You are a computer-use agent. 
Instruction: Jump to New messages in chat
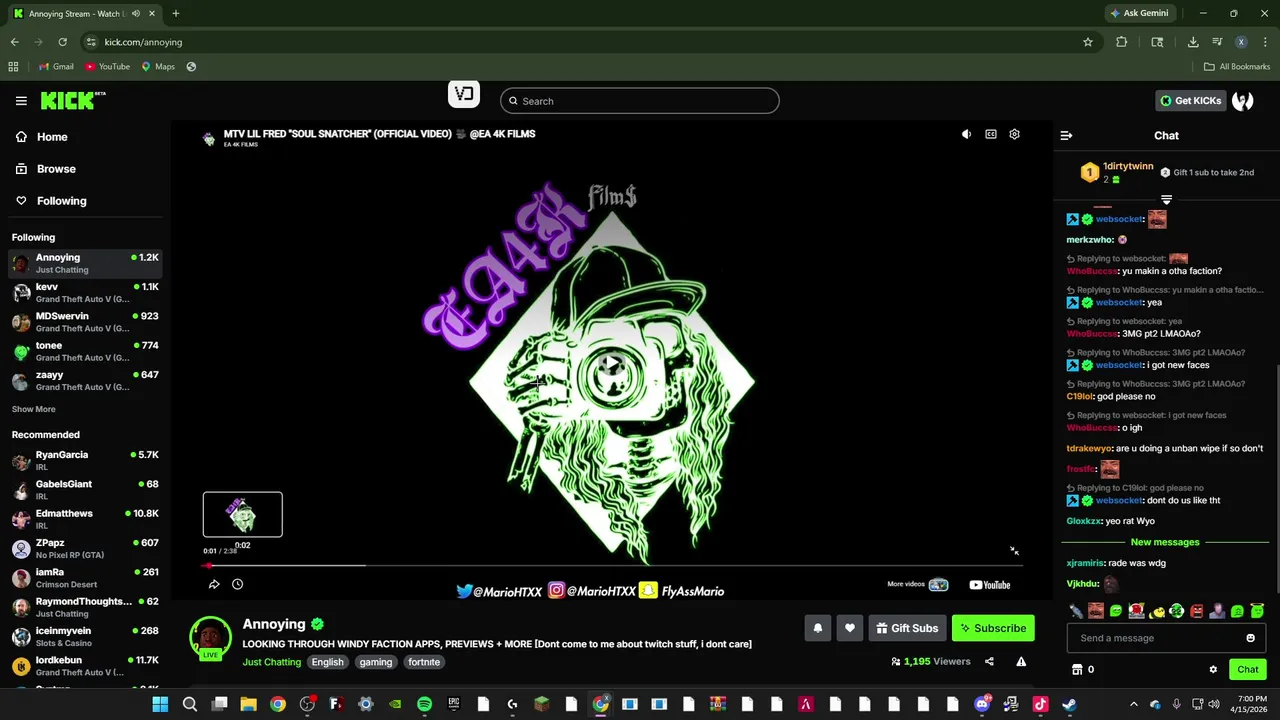click(1165, 542)
